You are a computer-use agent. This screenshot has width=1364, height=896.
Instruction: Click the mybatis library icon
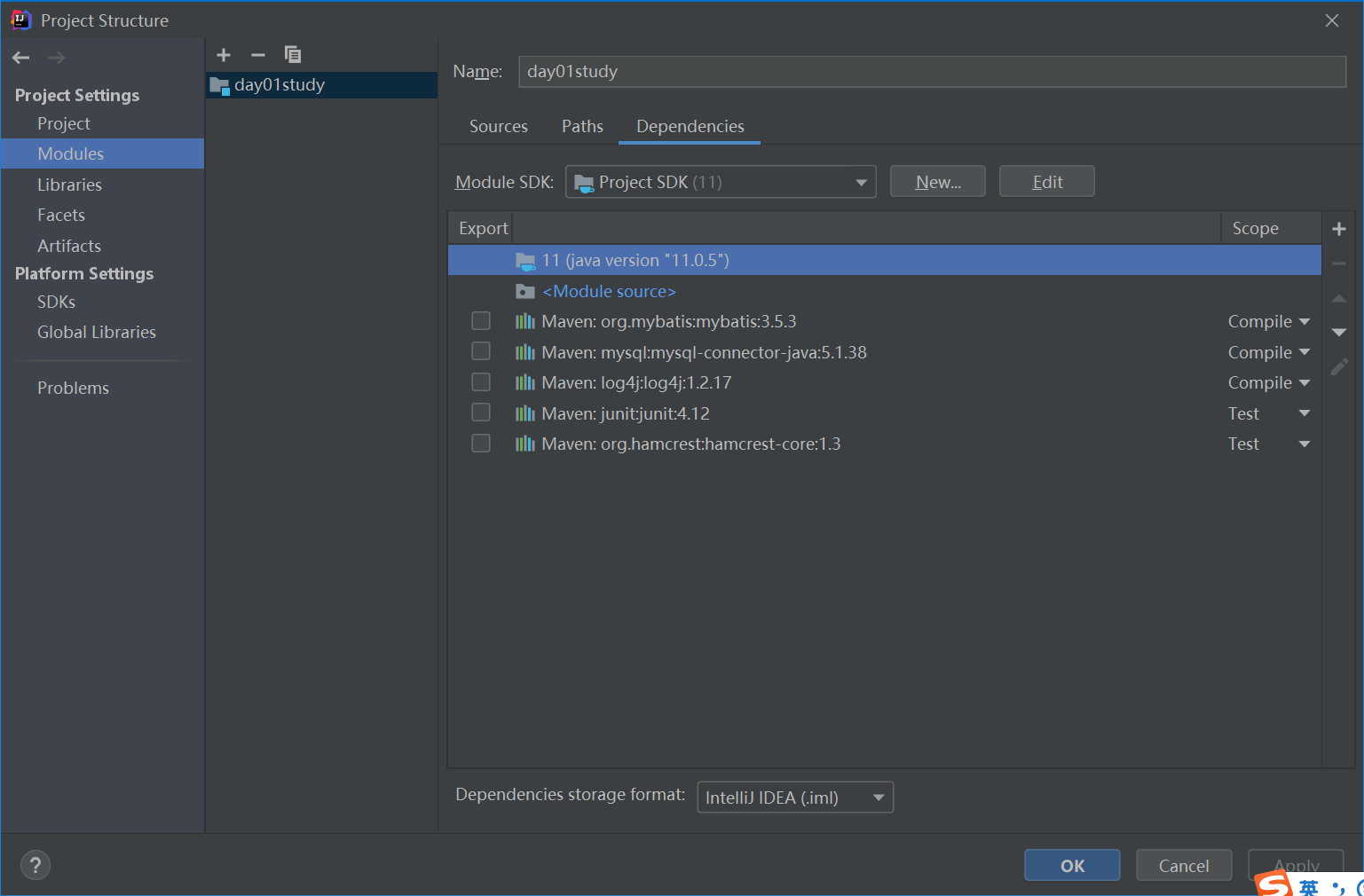525,321
